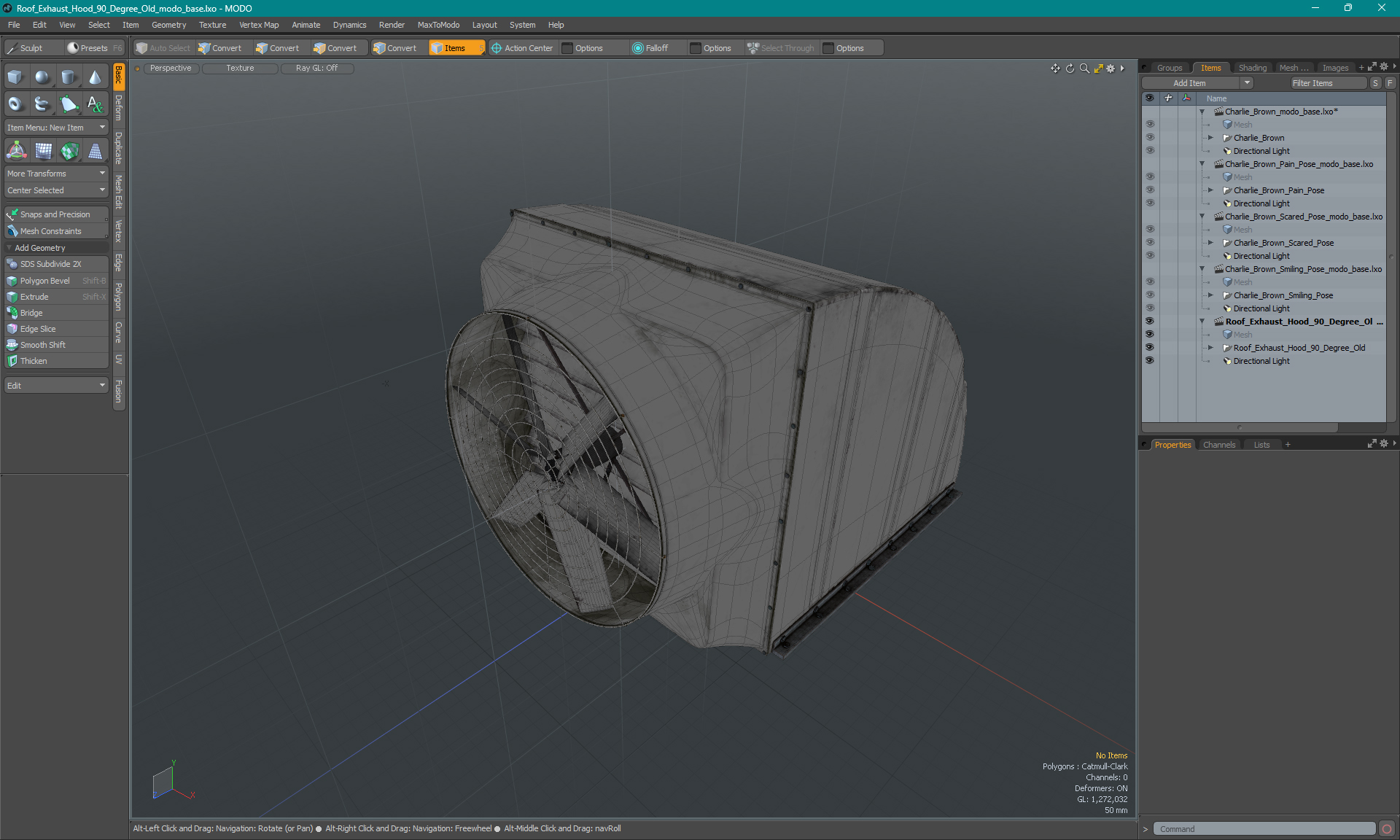Click the Polygon Bevel tool
This screenshot has height=840, width=1400.
[x=45, y=281]
